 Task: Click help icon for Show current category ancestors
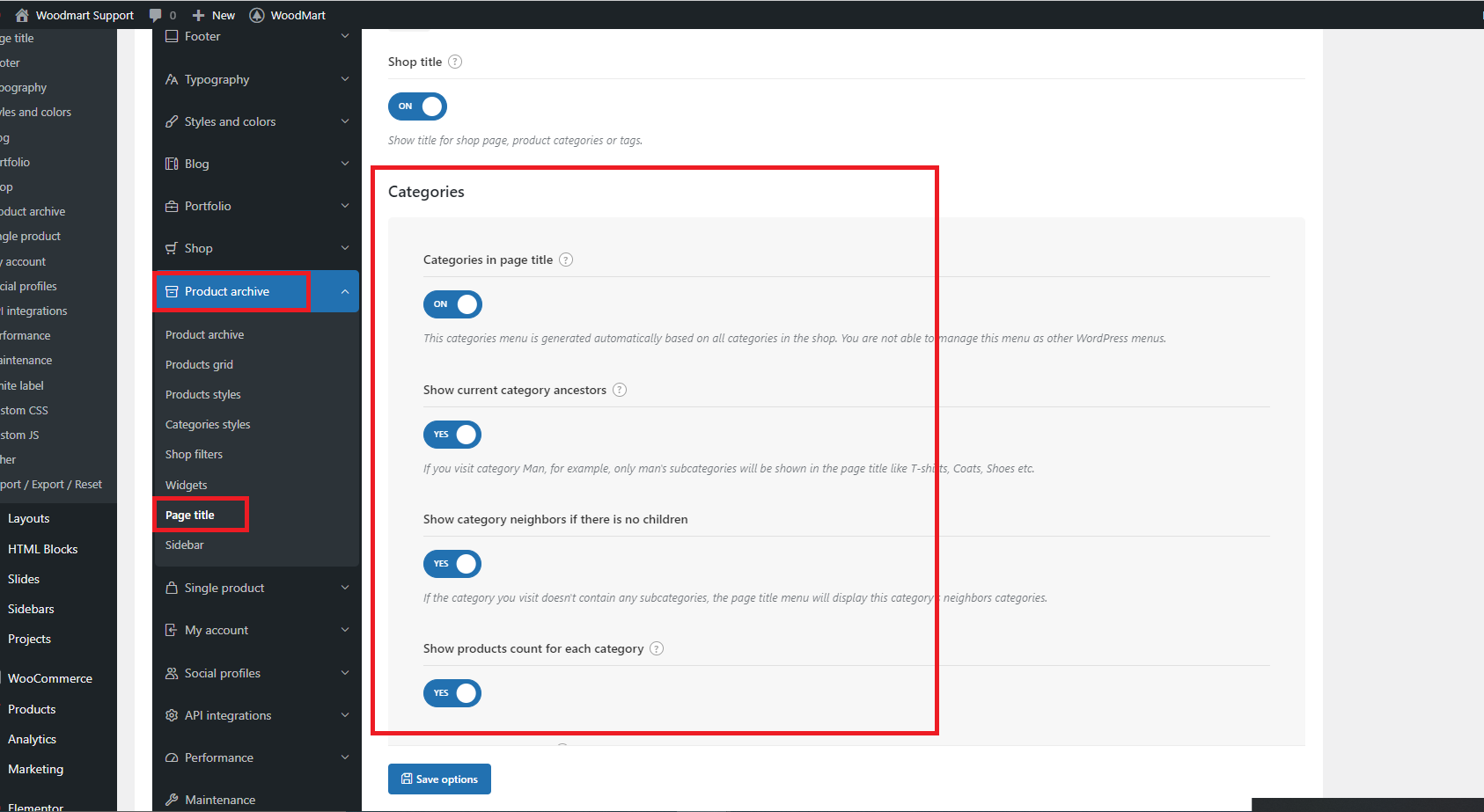pos(620,390)
